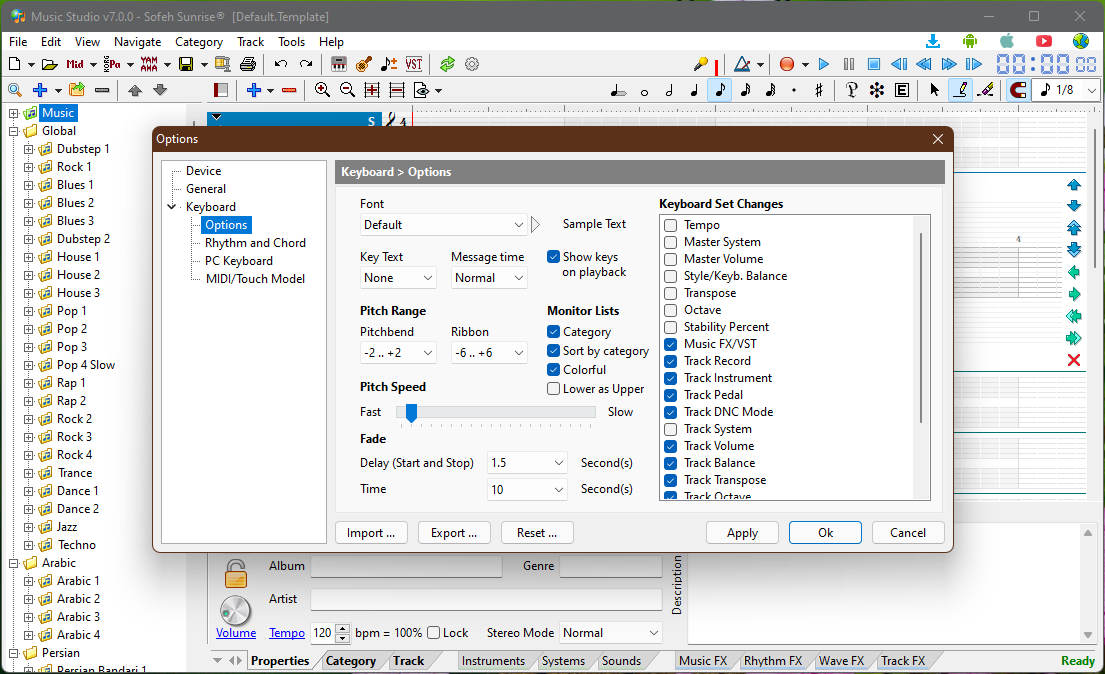Click the metronome icon
This screenshot has height=674, width=1105.
742,64
